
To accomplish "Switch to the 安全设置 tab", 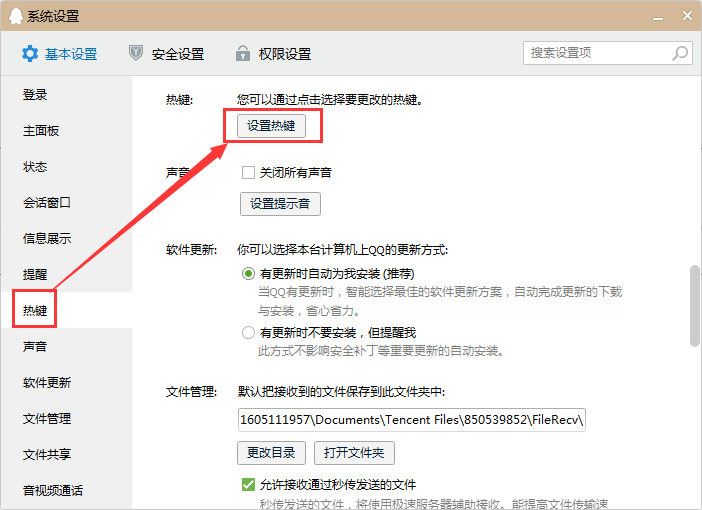I will pyautogui.click(x=177, y=54).
